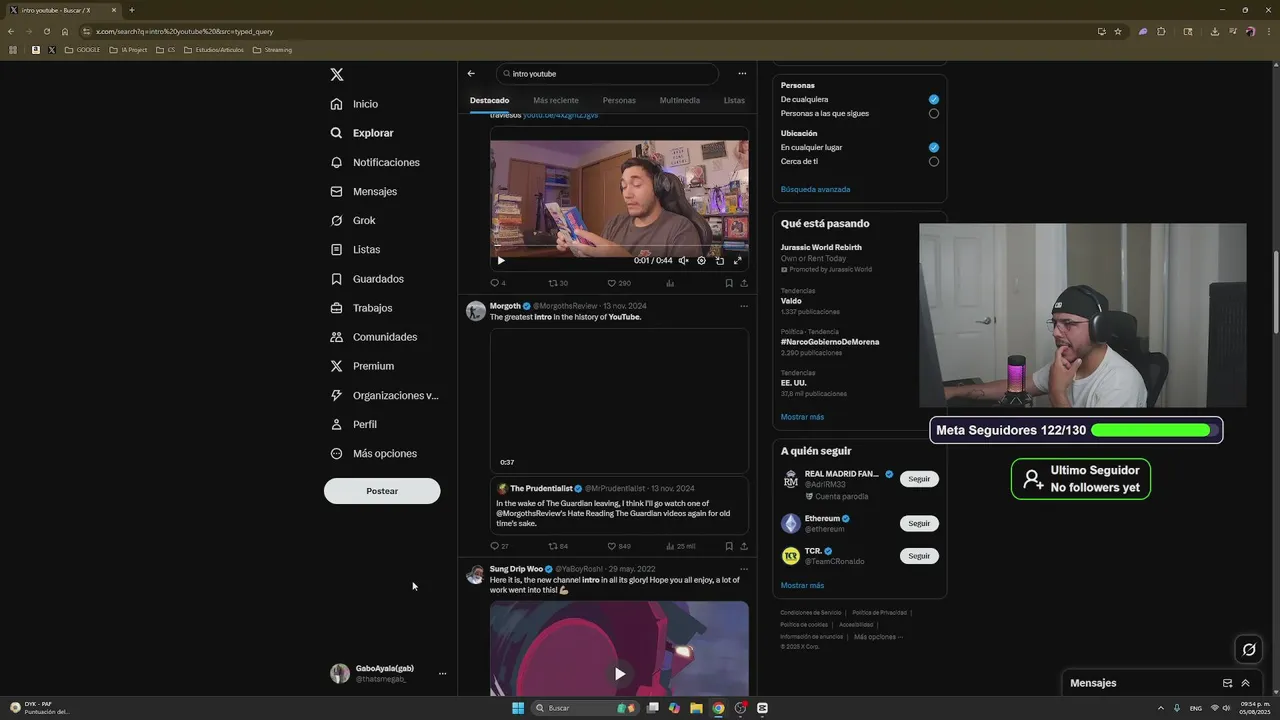Switch to Listas search tab
This screenshot has height=720, width=1280.
[x=734, y=100]
